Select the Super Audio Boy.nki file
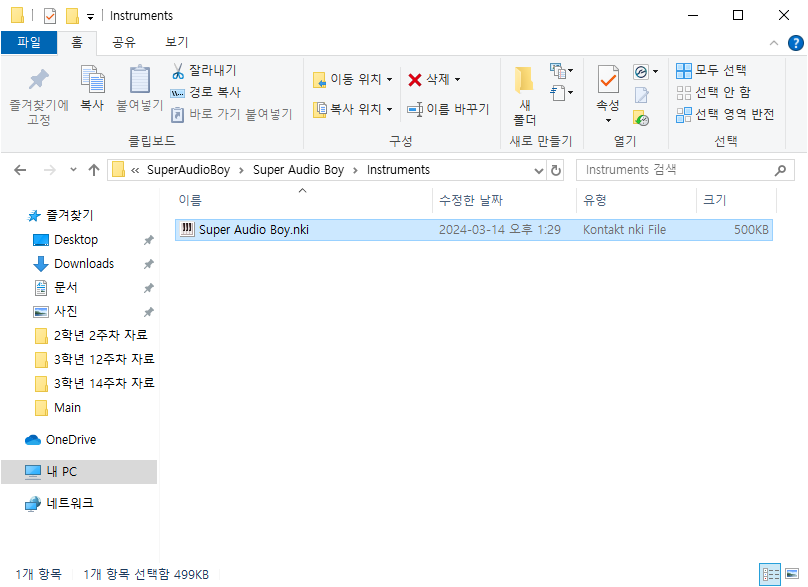The height and width of the screenshot is (587, 808). pyautogui.click(x=474, y=230)
